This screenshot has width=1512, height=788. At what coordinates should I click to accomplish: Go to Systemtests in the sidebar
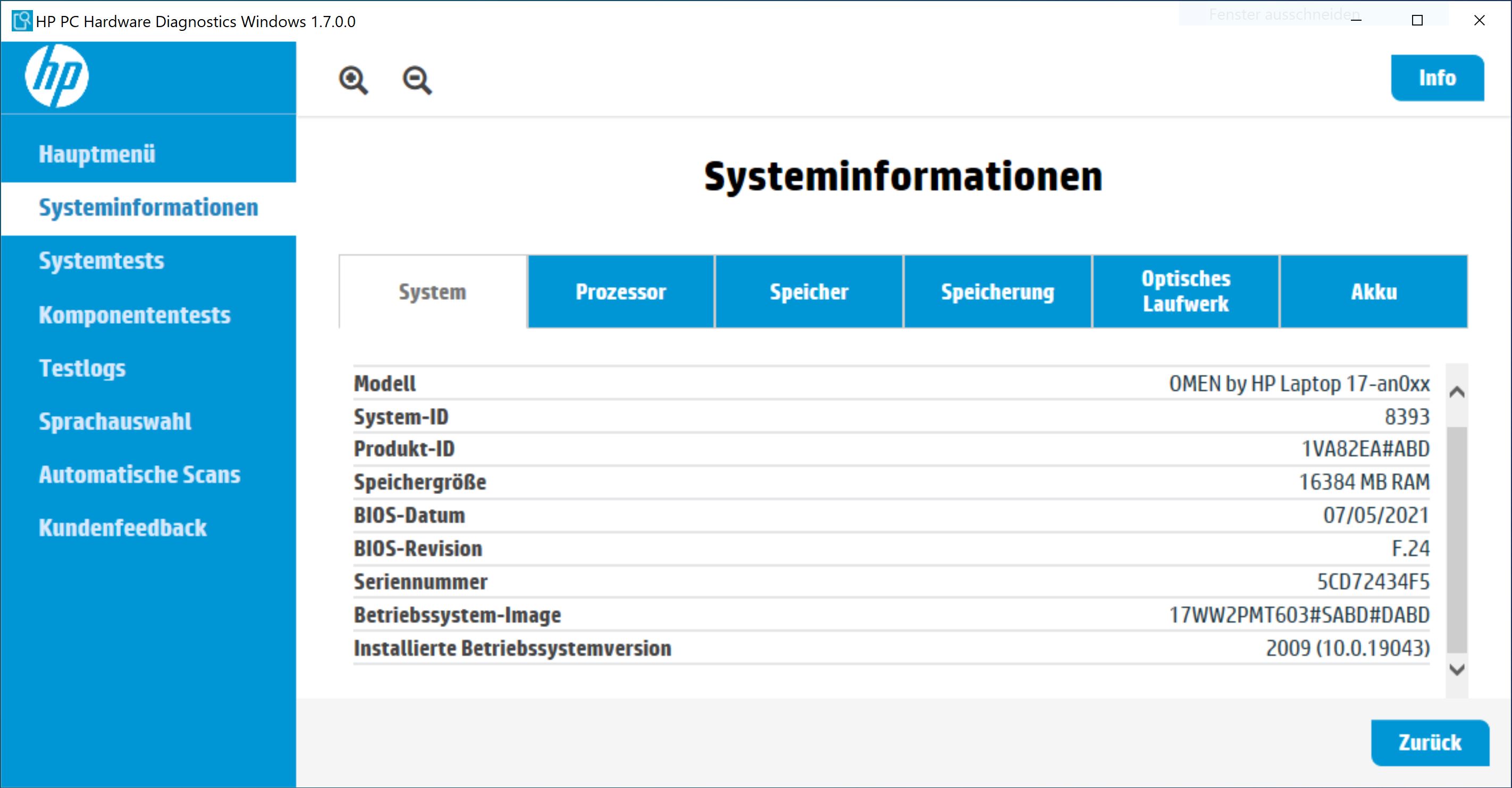point(102,261)
